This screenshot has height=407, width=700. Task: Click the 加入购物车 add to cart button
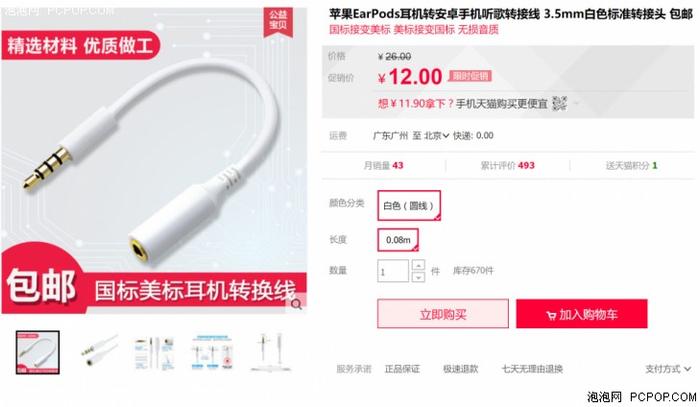click(x=582, y=314)
